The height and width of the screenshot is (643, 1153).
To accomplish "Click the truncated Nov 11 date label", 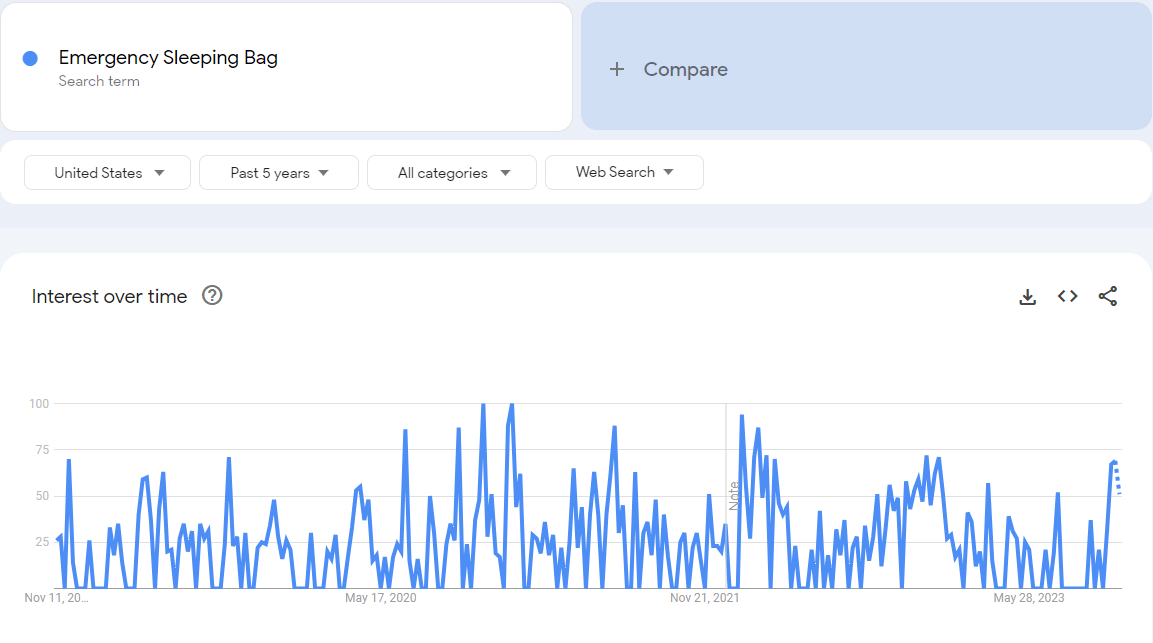I will [56, 598].
